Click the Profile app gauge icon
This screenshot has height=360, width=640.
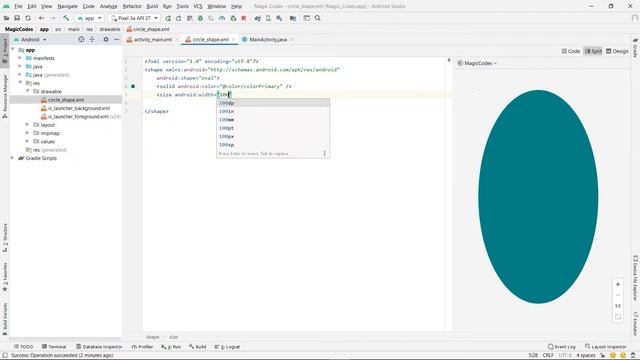pyautogui.click(x=222, y=18)
